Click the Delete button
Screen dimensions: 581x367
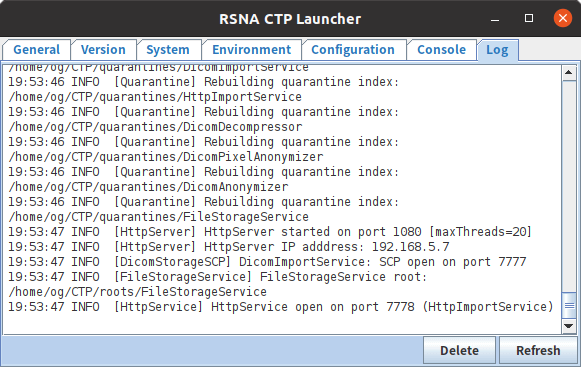[459, 350]
